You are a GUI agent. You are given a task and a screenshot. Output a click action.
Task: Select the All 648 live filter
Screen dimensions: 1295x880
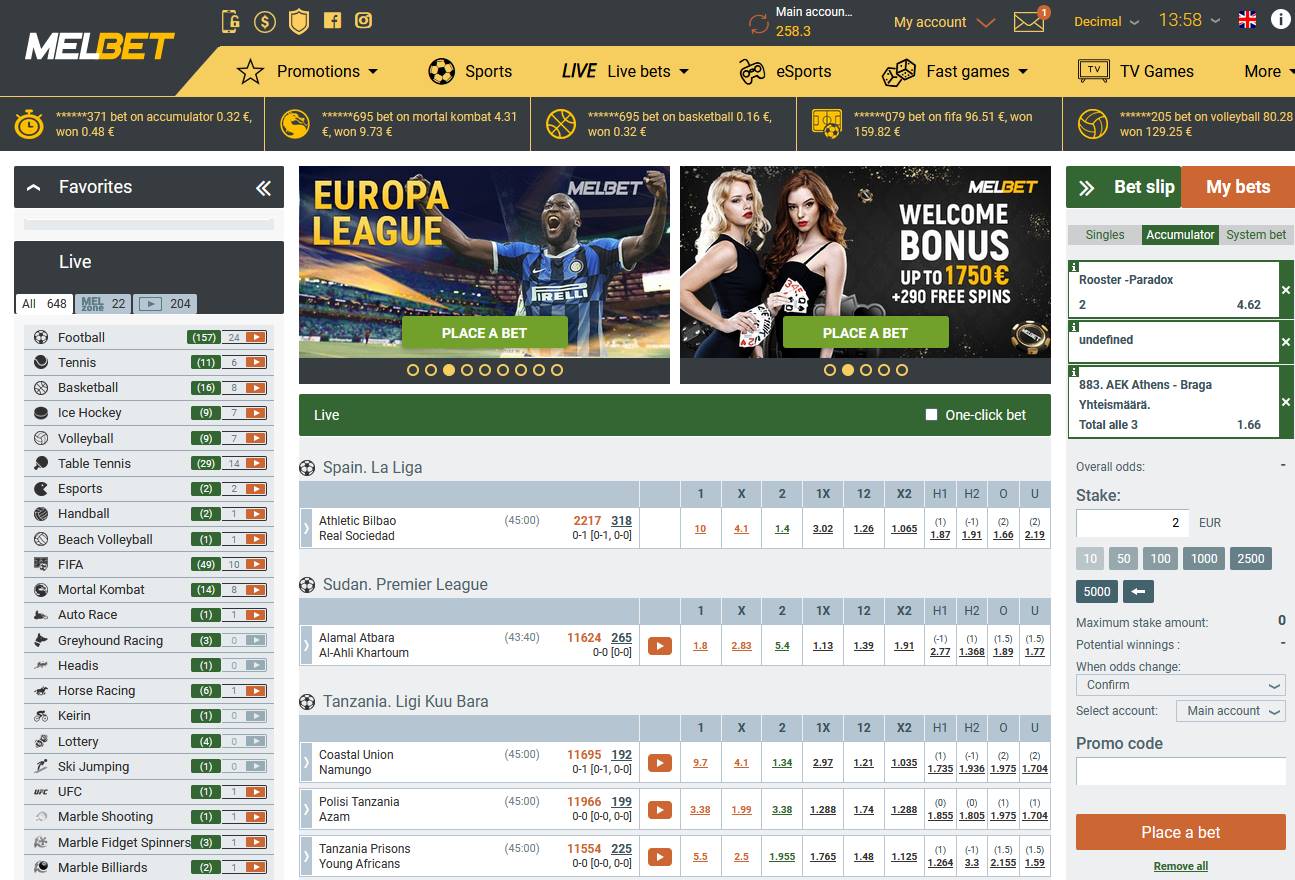pyautogui.click(x=45, y=304)
